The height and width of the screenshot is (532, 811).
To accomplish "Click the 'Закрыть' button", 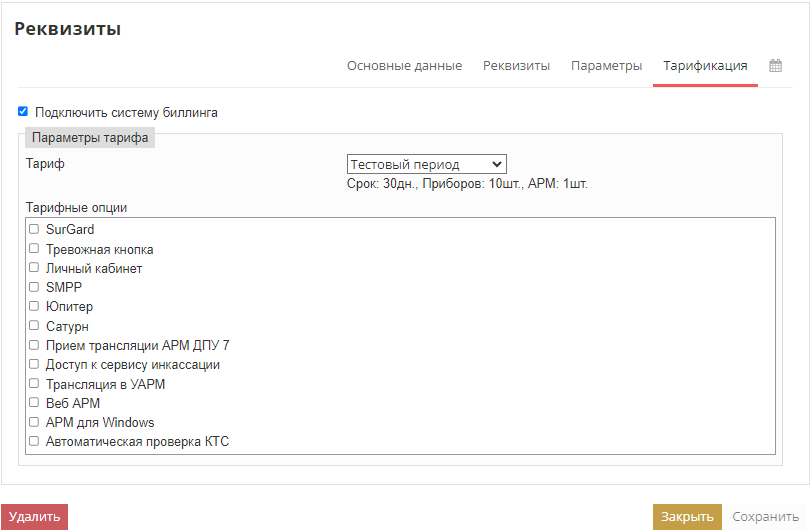I will [x=687, y=516].
